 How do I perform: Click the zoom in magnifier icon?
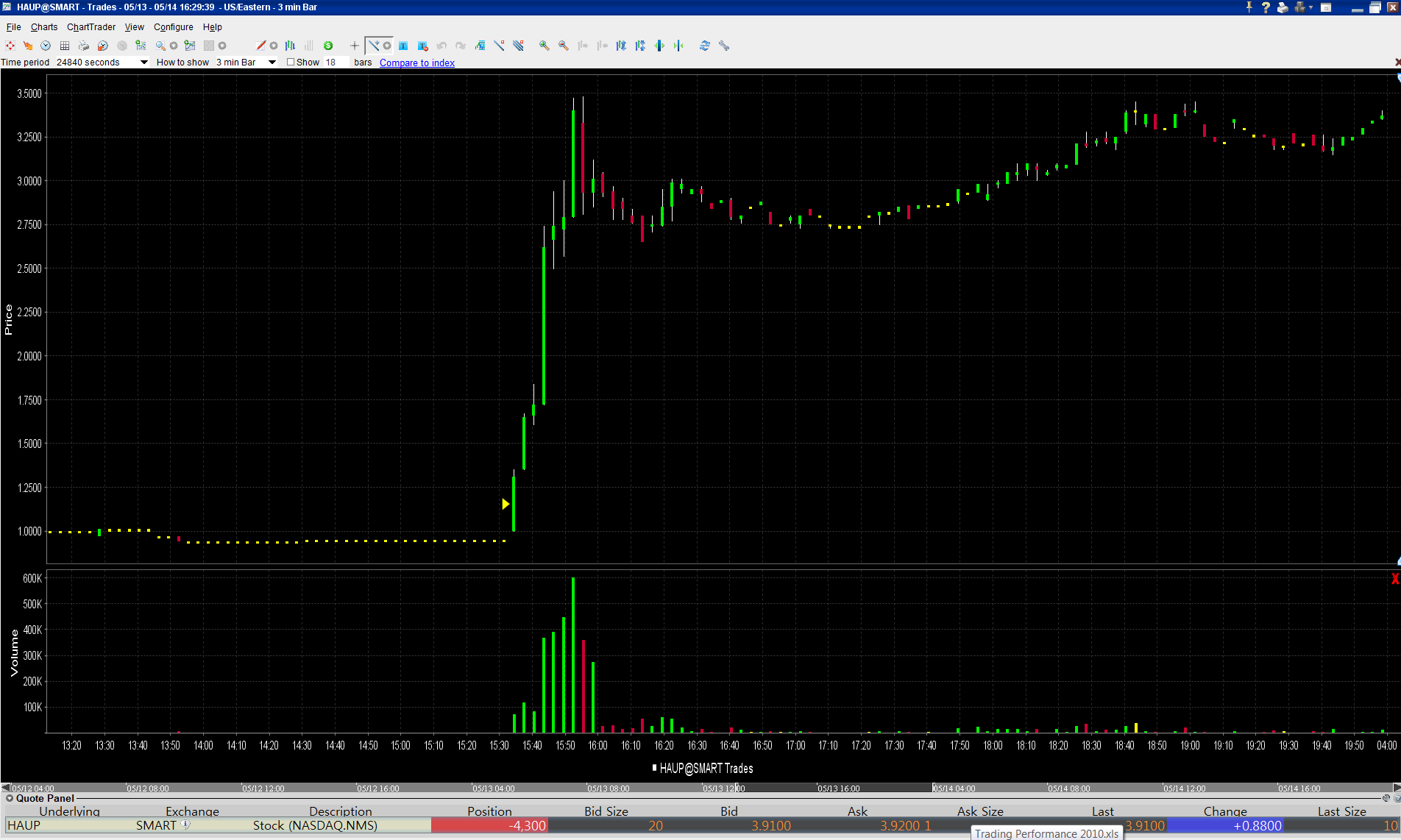(x=544, y=46)
